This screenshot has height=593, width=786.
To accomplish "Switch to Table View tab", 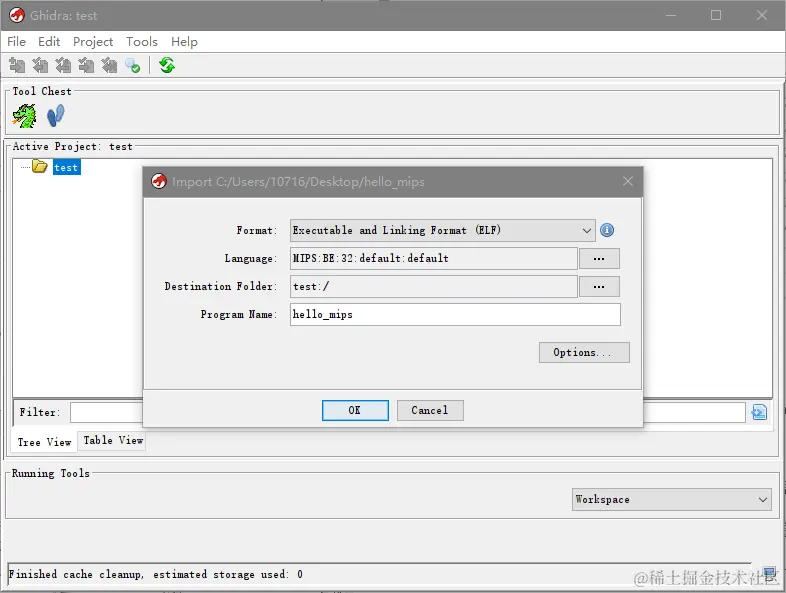I will coord(113,440).
